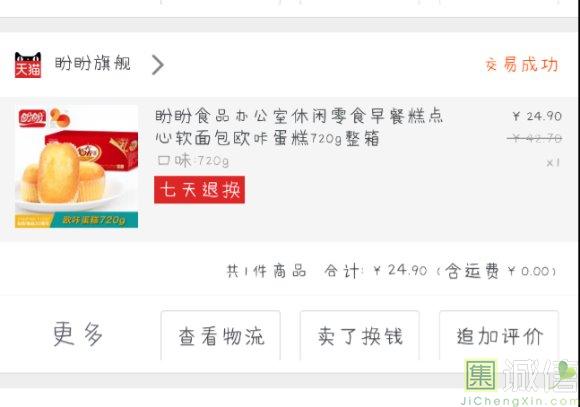Click the 查看物流 logistics button
The image size is (580, 407).
(x=221, y=335)
